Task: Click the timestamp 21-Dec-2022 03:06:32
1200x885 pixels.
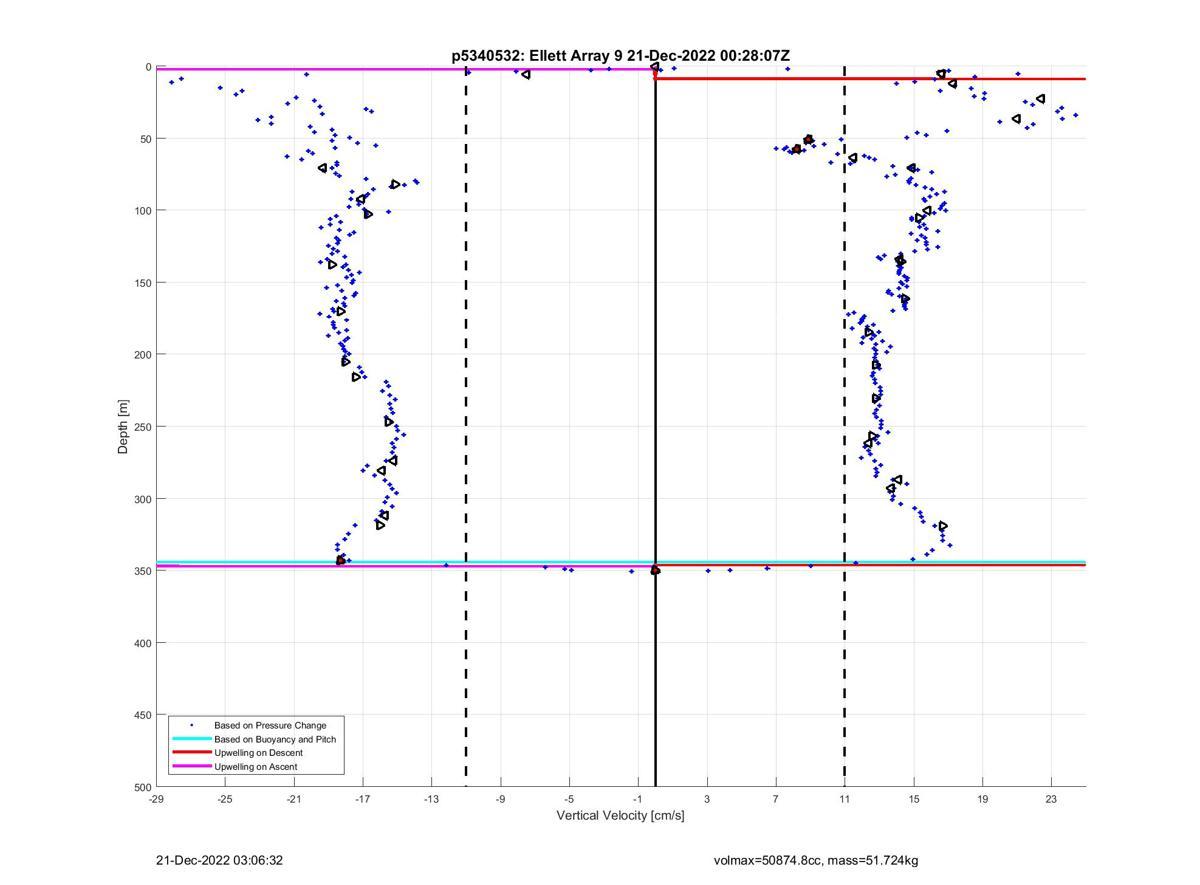Action: pos(219,860)
